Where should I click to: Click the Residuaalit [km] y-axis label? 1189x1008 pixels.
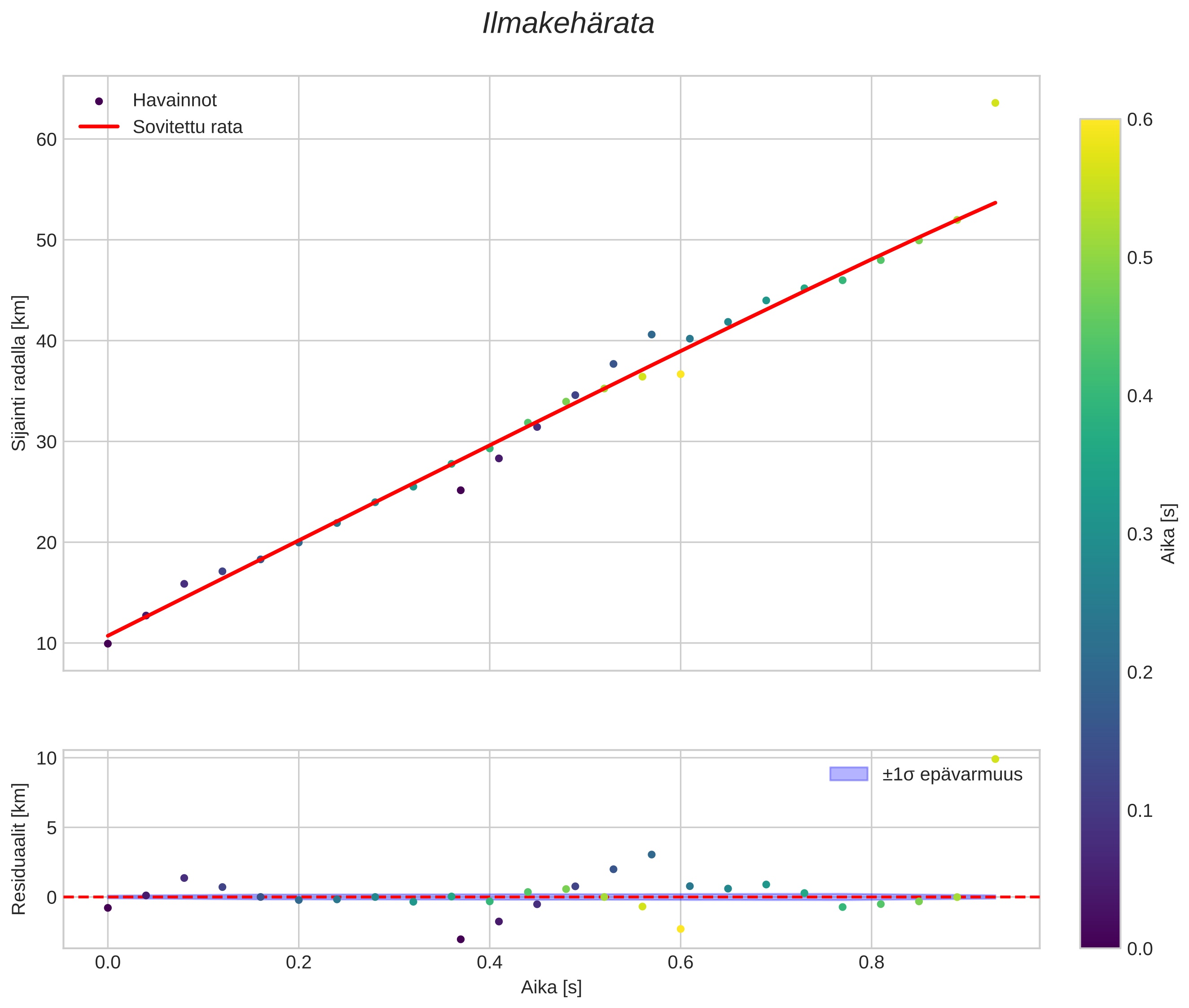[x=19, y=849]
